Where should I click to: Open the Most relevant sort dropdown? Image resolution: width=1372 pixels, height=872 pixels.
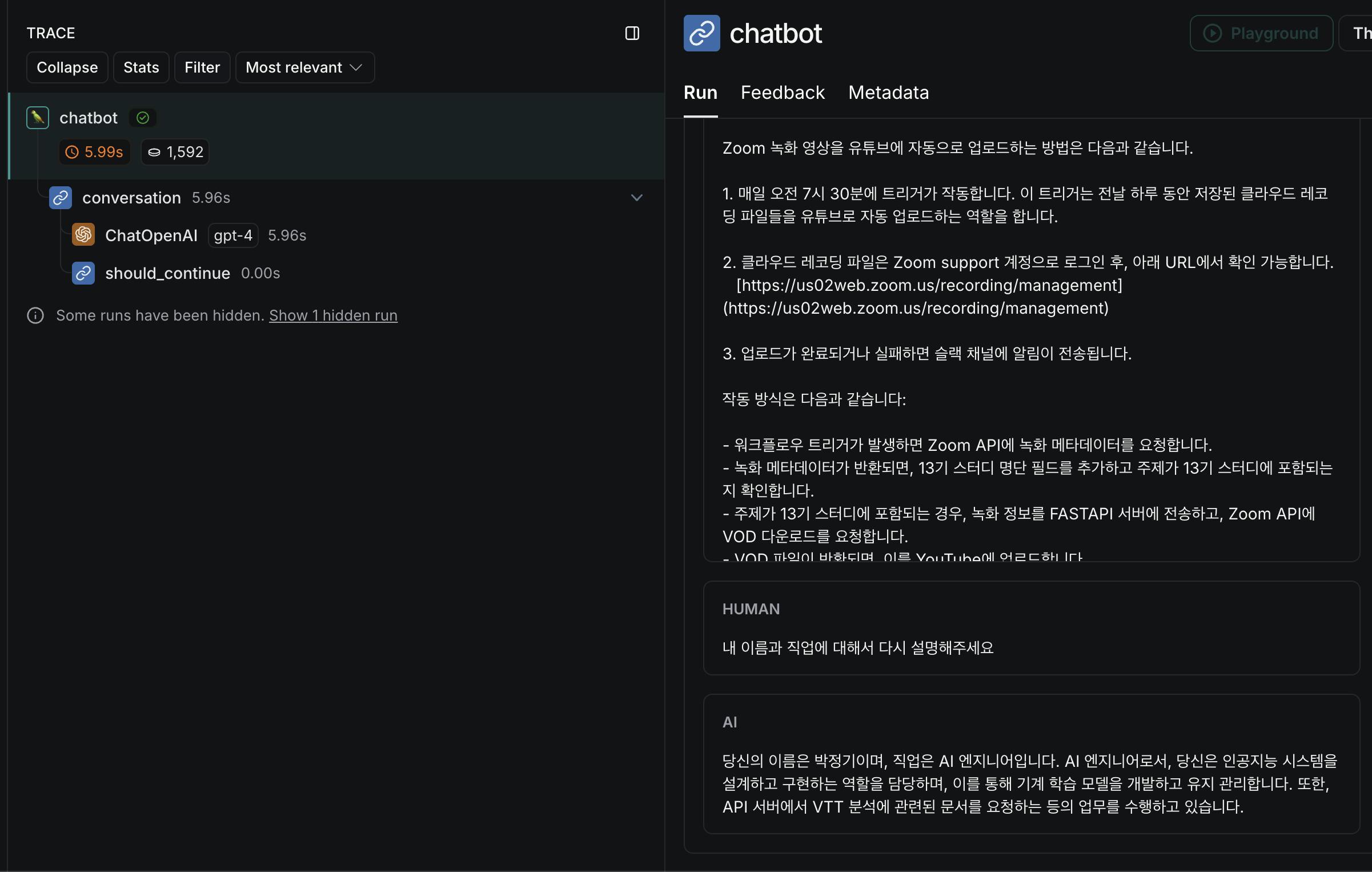coord(304,67)
